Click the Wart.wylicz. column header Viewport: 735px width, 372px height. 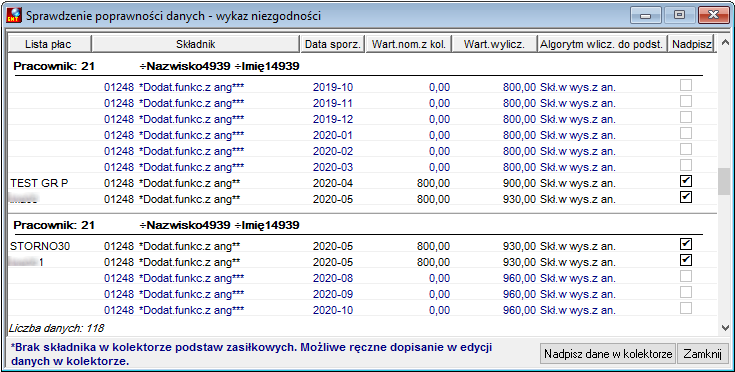[x=494, y=44]
